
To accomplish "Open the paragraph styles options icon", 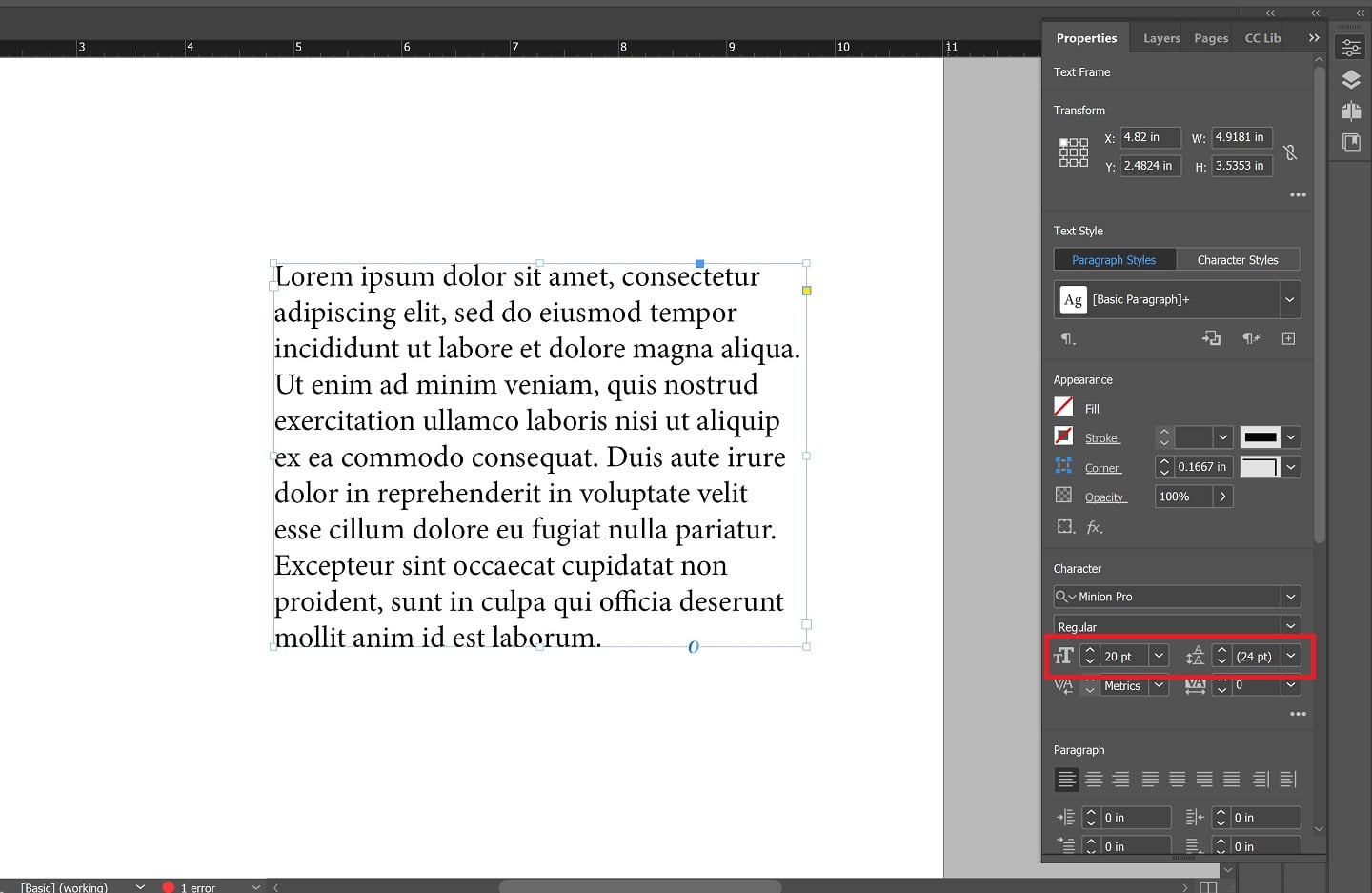I will 1068,339.
